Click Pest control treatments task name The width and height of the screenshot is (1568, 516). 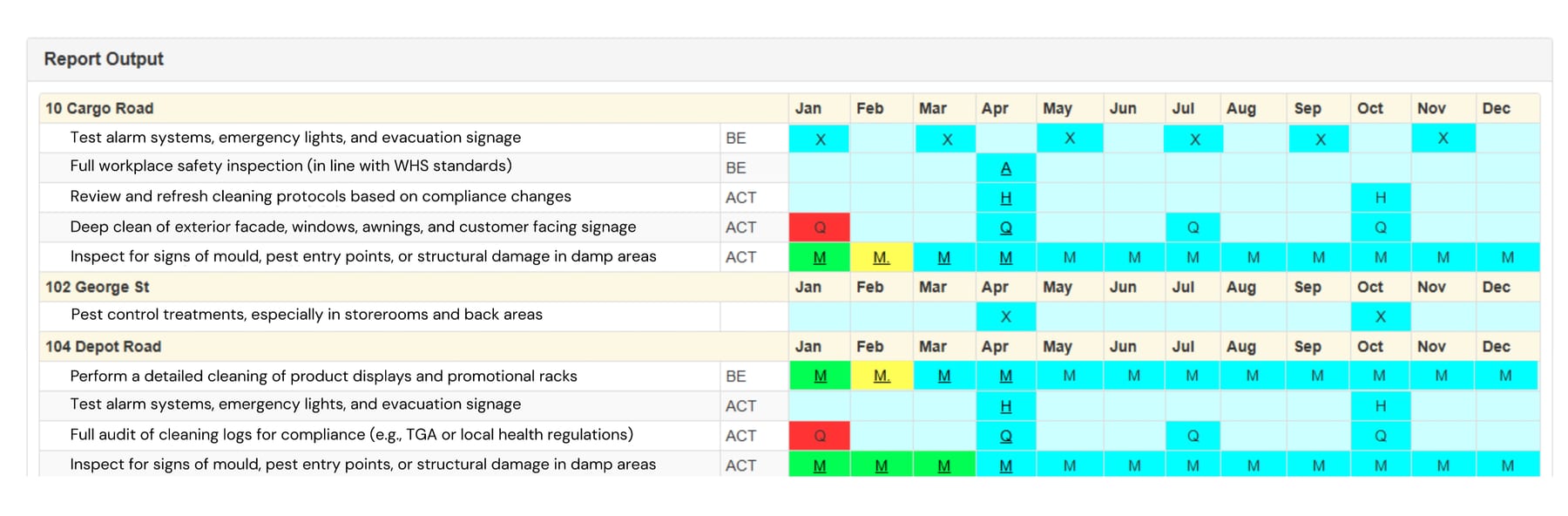pos(307,315)
